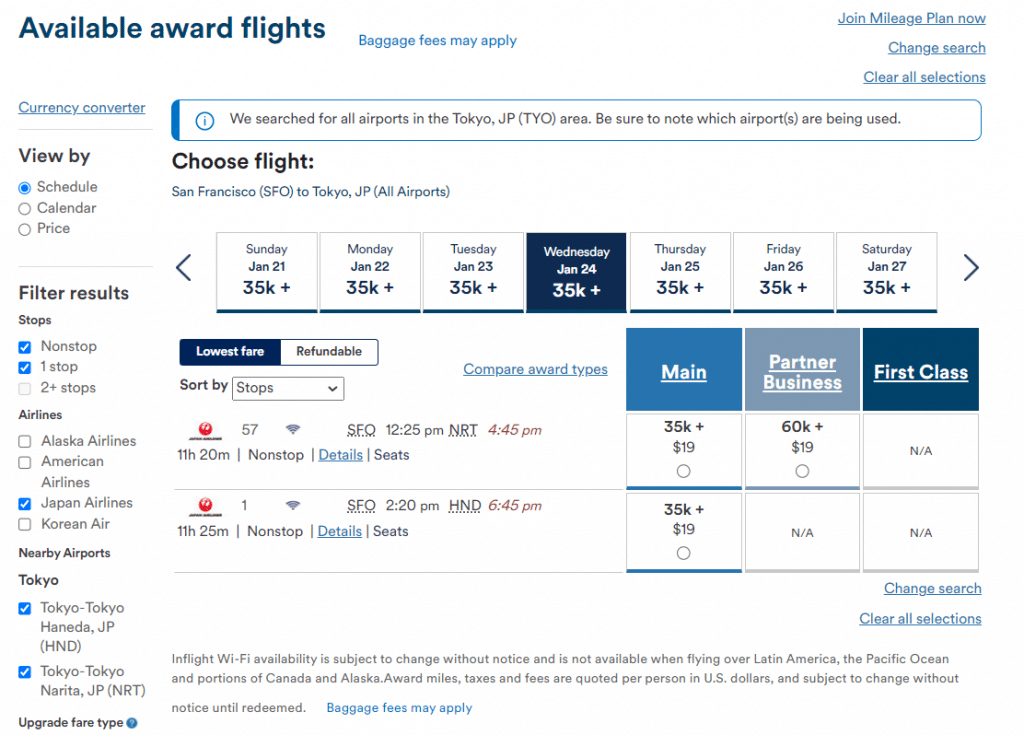Select the Calendar view radio button
The width and height of the screenshot is (1024, 735).
pyautogui.click(x=25, y=208)
